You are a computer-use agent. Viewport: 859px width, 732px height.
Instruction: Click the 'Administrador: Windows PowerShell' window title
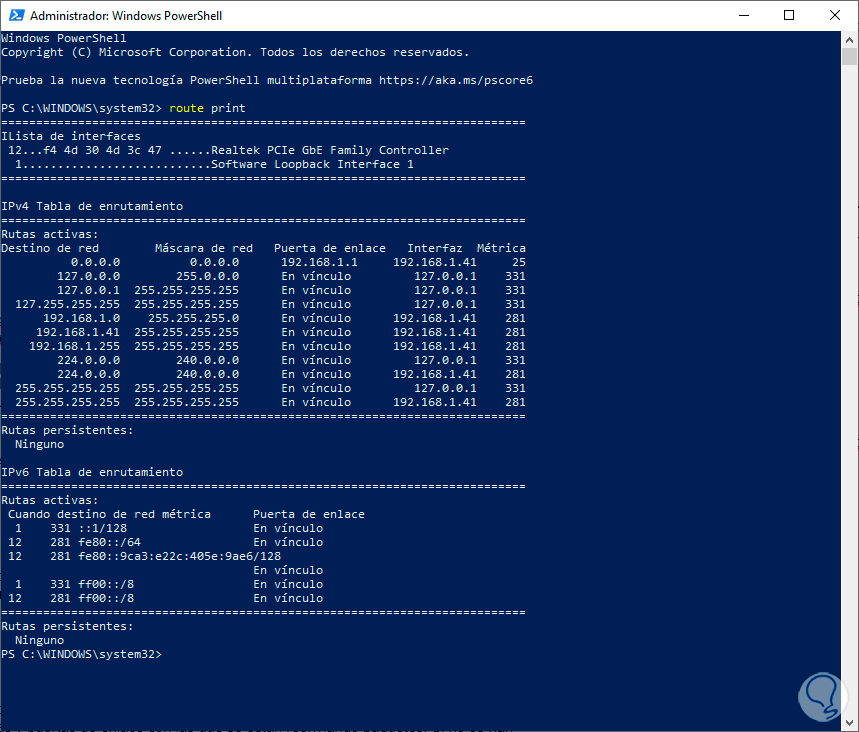pyautogui.click(x=126, y=15)
